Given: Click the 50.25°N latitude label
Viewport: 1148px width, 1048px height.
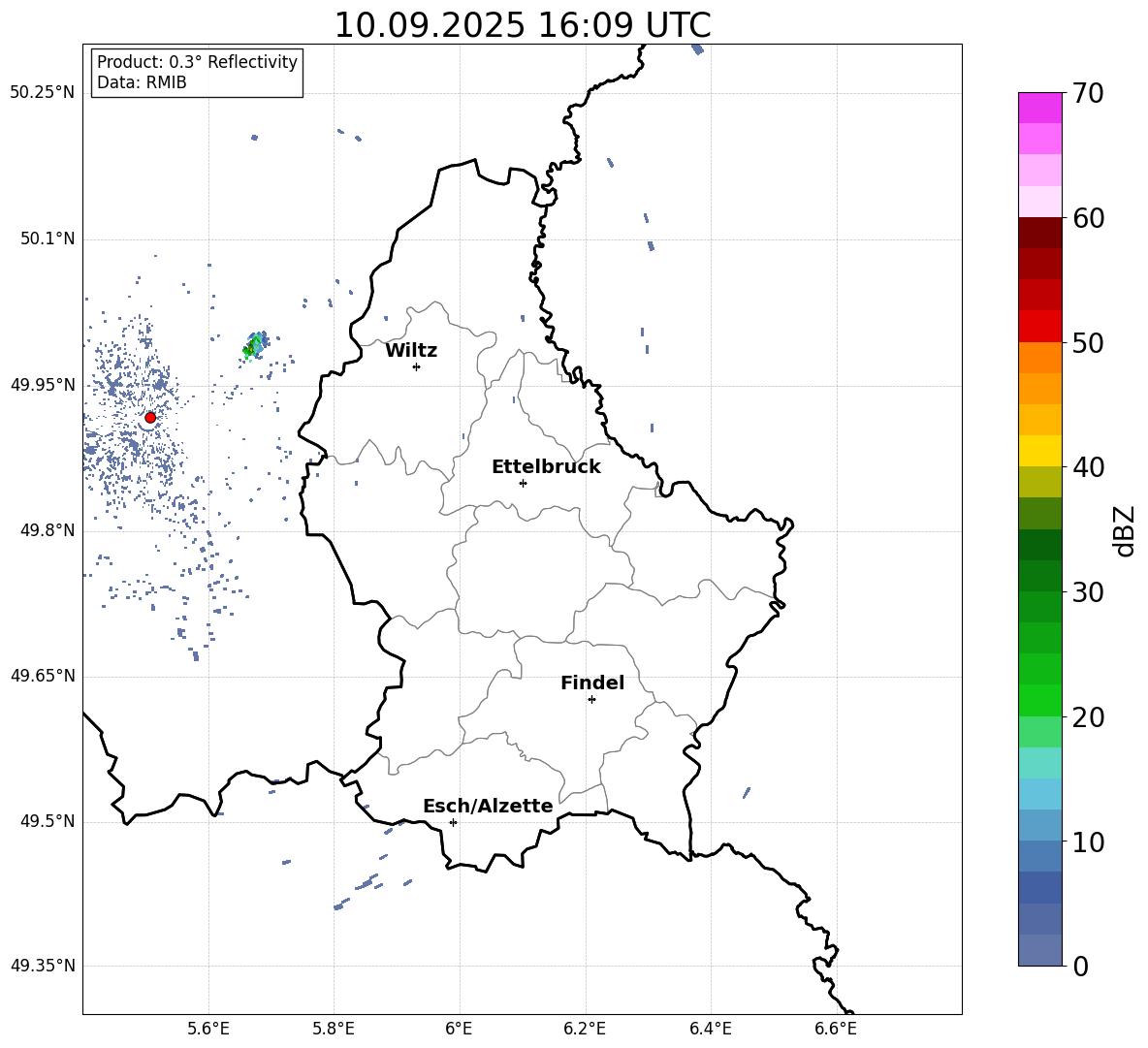Looking at the screenshot, I should pyautogui.click(x=43, y=93).
